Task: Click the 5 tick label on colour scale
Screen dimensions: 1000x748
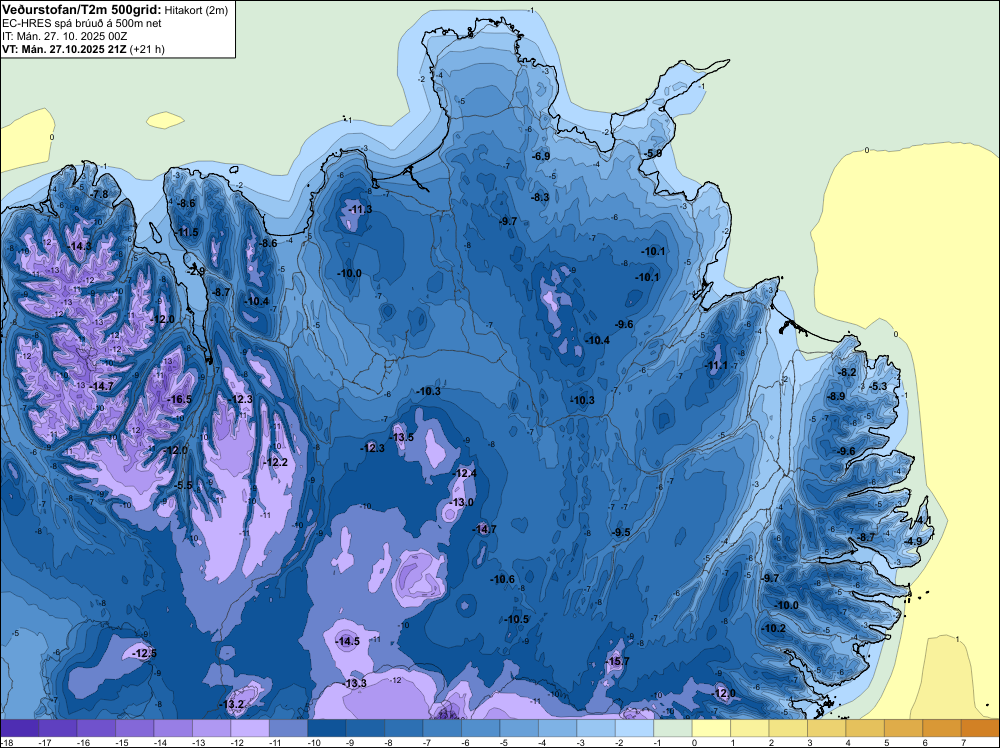Action: [x=887, y=742]
